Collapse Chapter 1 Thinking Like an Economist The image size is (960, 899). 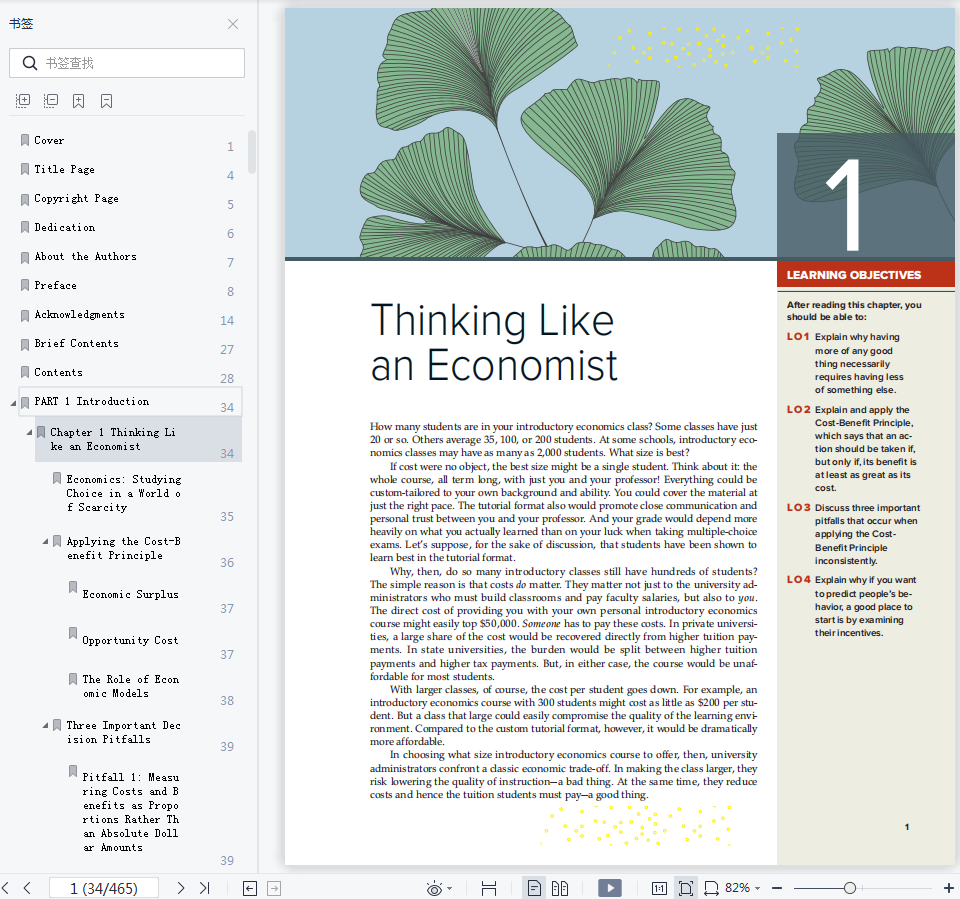[29, 432]
